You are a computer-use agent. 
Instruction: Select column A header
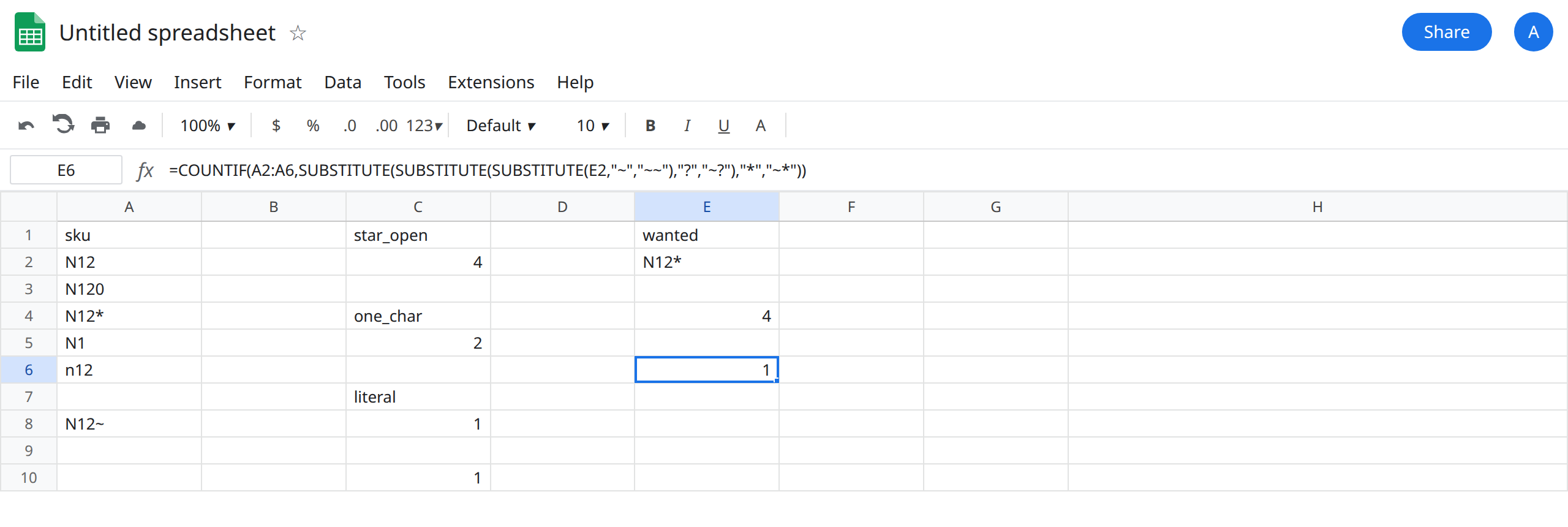(129, 207)
